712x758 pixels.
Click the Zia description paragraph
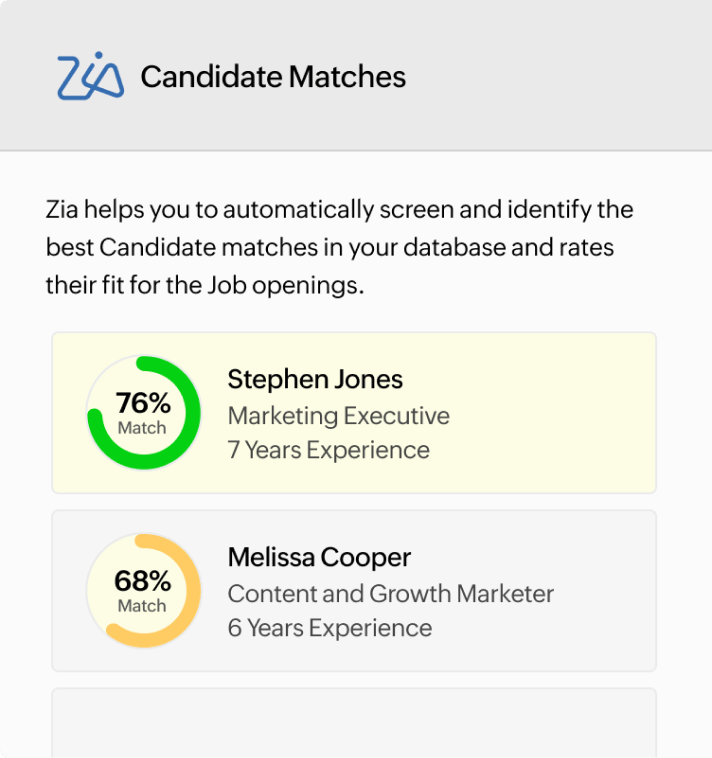pyautogui.click(x=340, y=248)
